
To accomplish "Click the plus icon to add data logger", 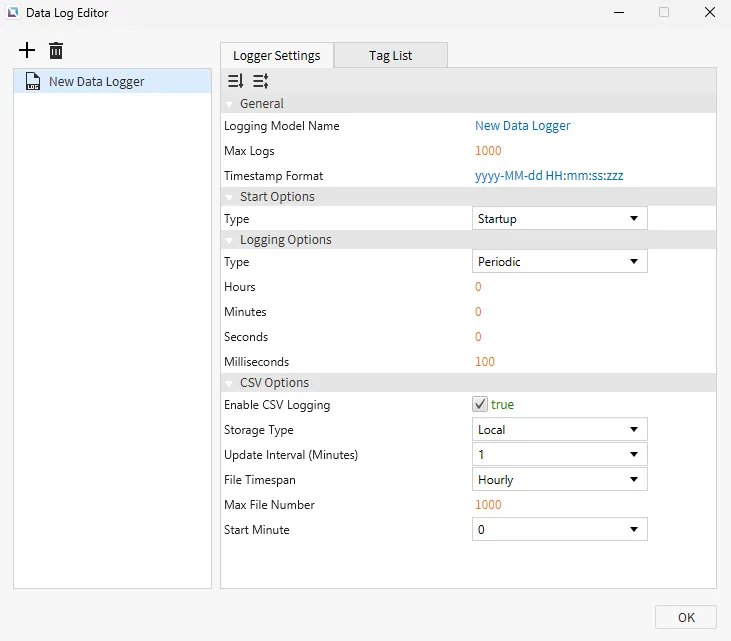I will [27, 51].
